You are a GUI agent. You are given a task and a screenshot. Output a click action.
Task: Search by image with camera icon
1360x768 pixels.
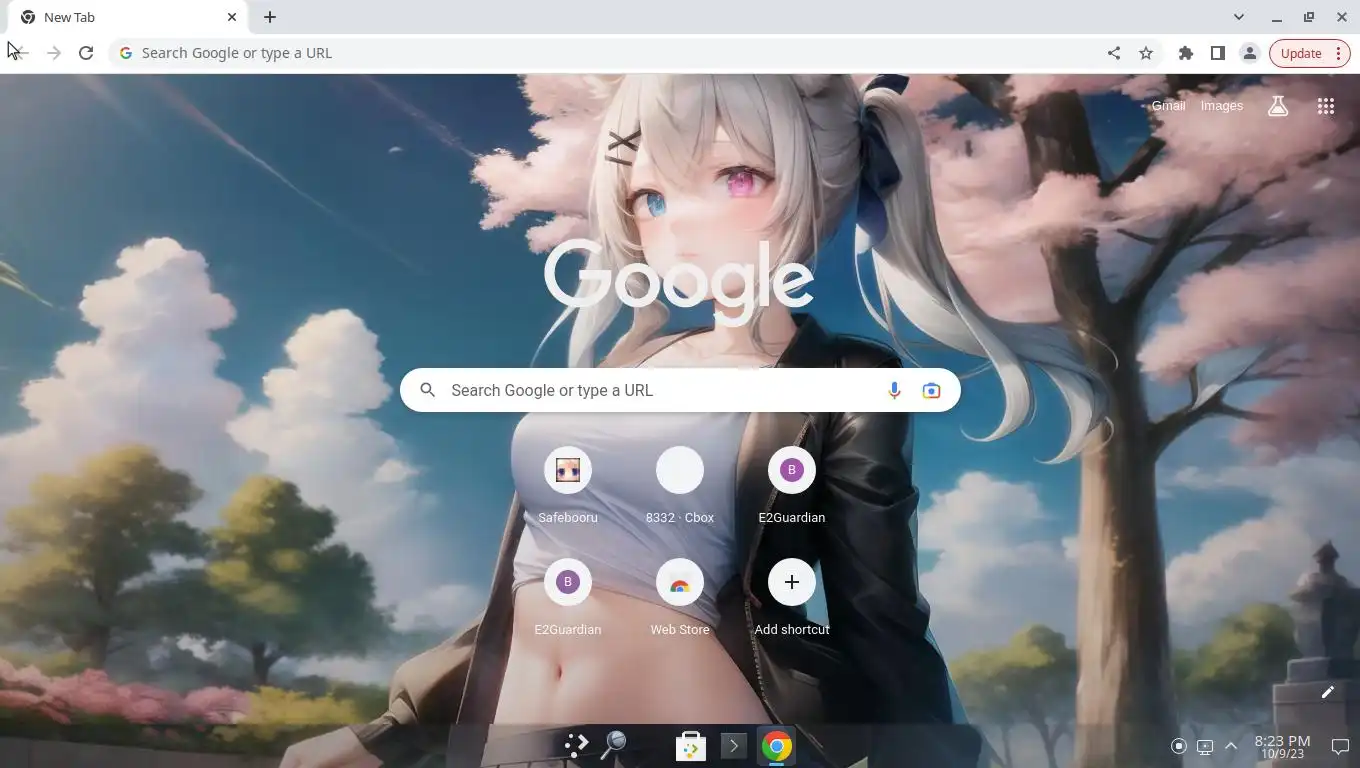pos(931,390)
